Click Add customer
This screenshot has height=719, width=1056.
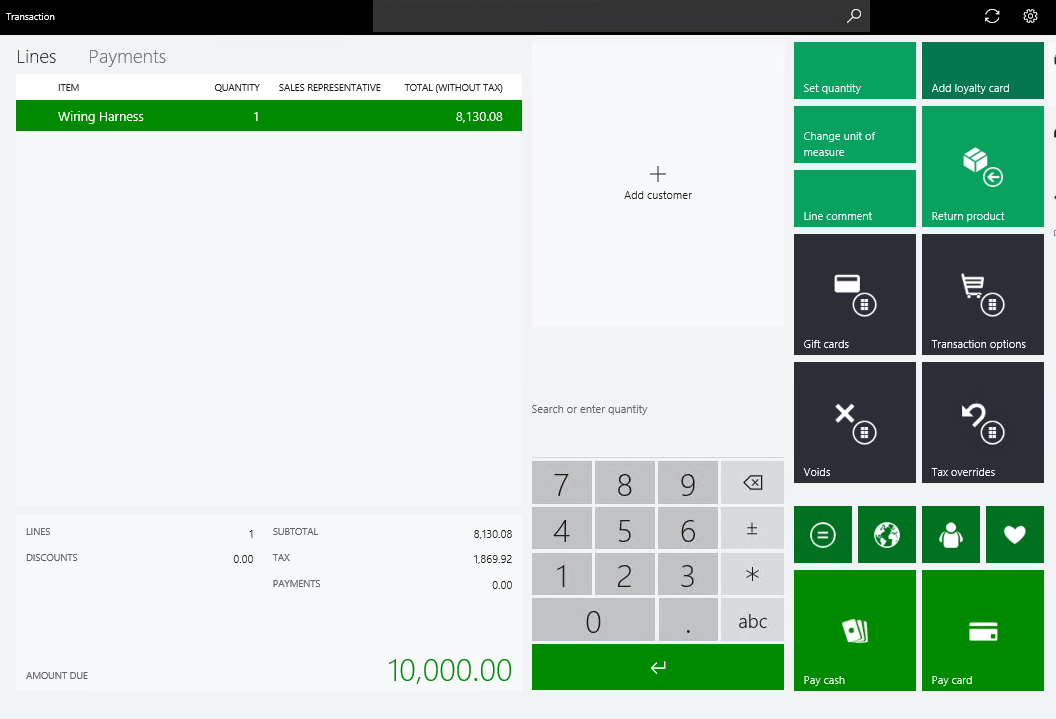(657, 184)
